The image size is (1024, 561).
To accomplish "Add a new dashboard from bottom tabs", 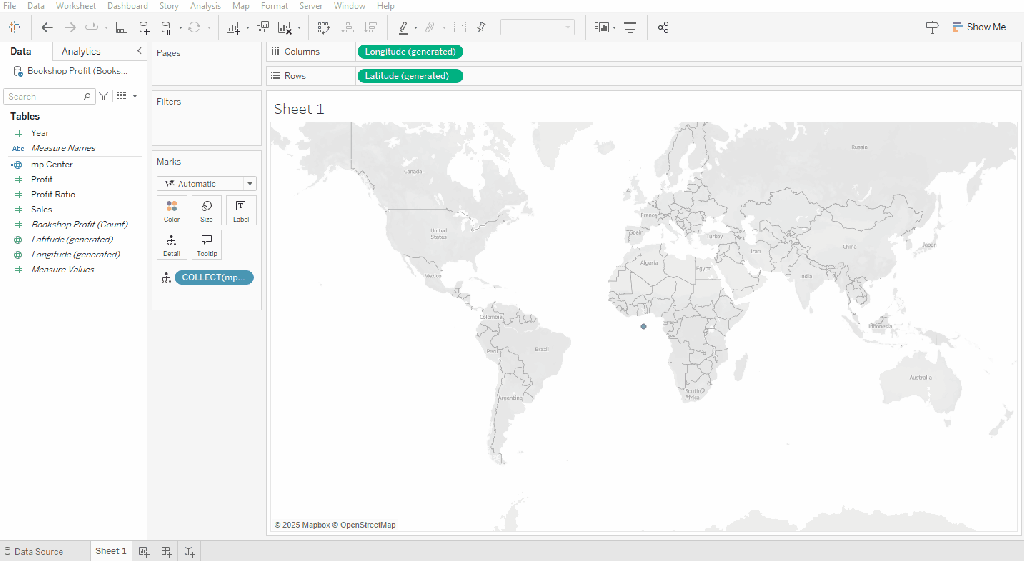I will click(167, 551).
